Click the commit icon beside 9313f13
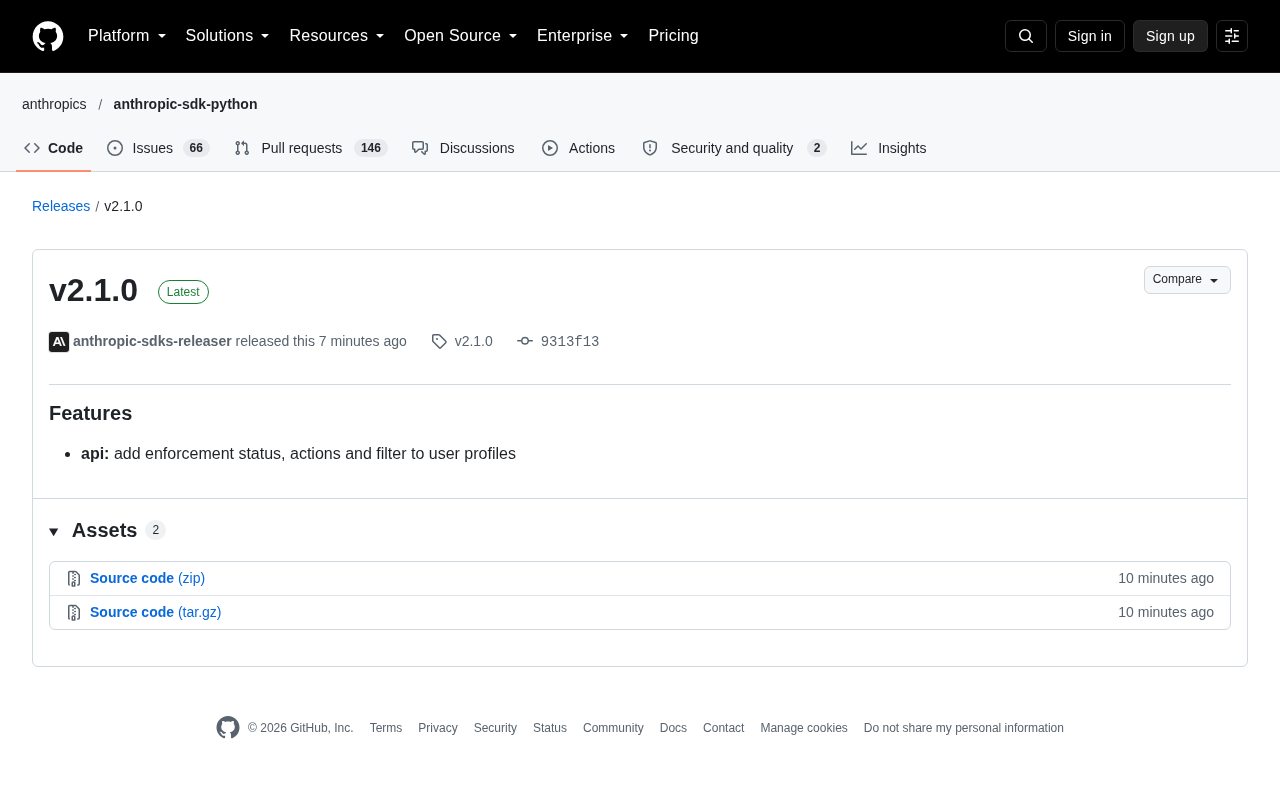The width and height of the screenshot is (1280, 800). pos(525,341)
